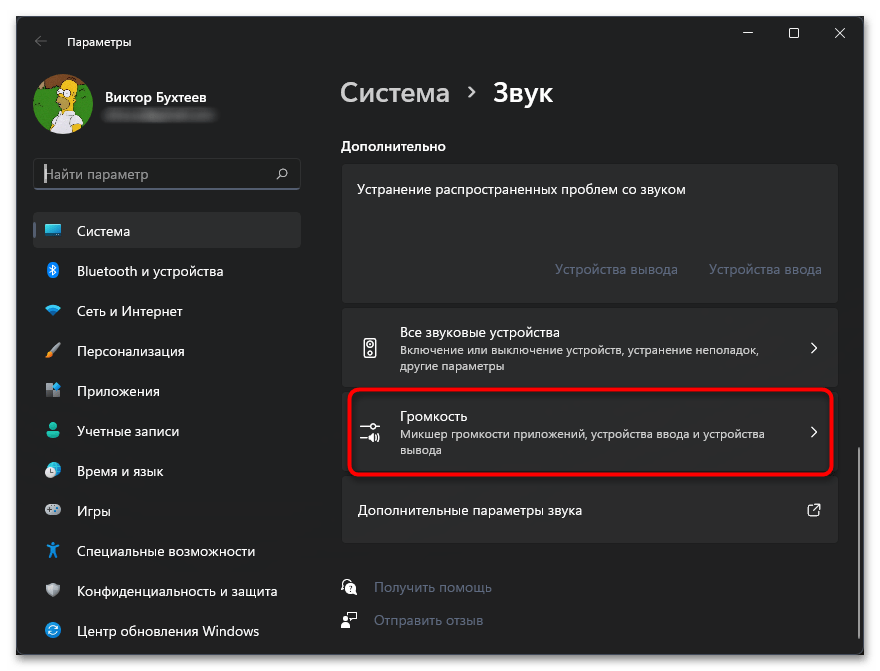Click the Игры controller icon
This screenshot has height=671, width=880.
54,511
